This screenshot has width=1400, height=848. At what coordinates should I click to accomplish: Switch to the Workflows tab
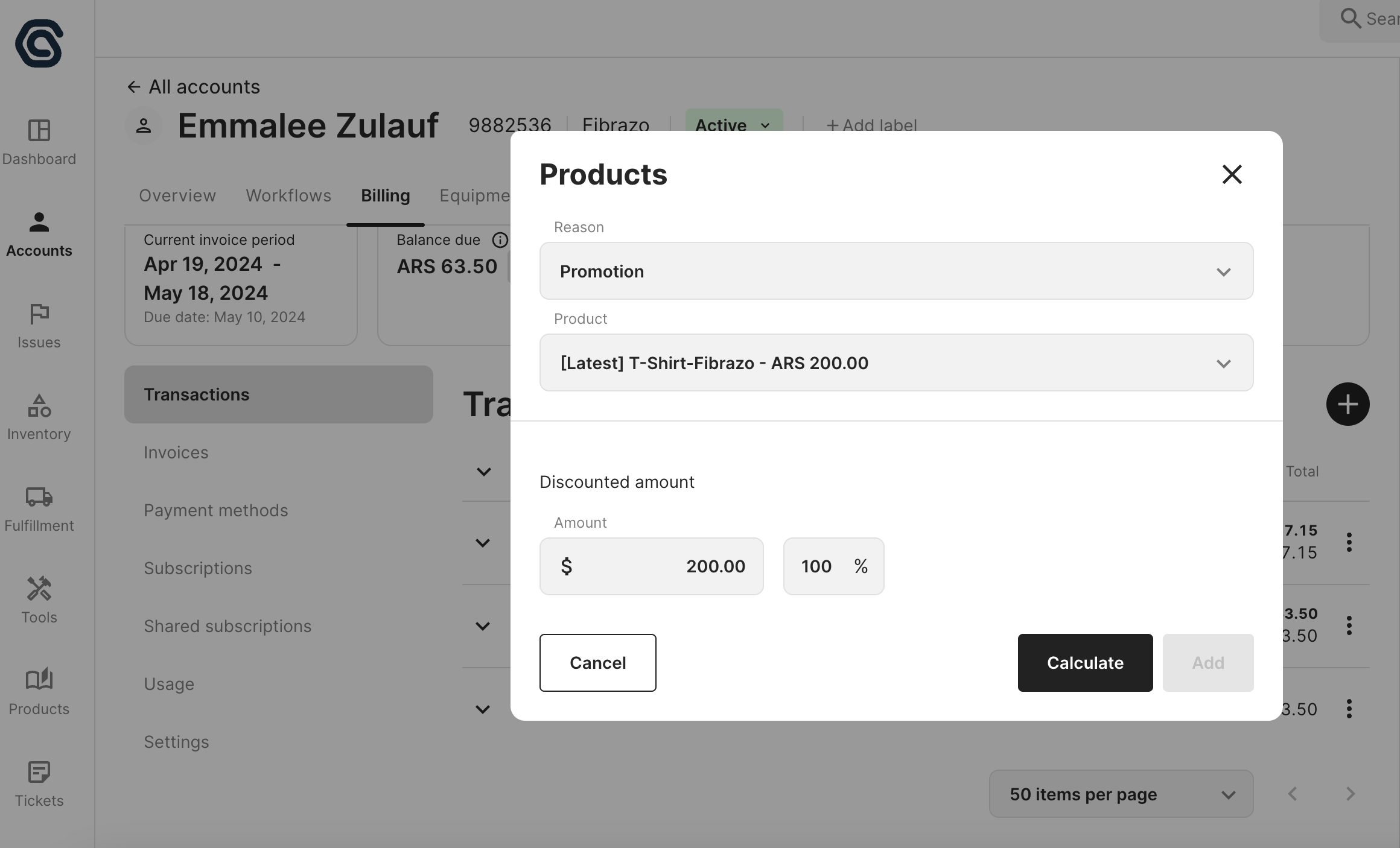288,195
